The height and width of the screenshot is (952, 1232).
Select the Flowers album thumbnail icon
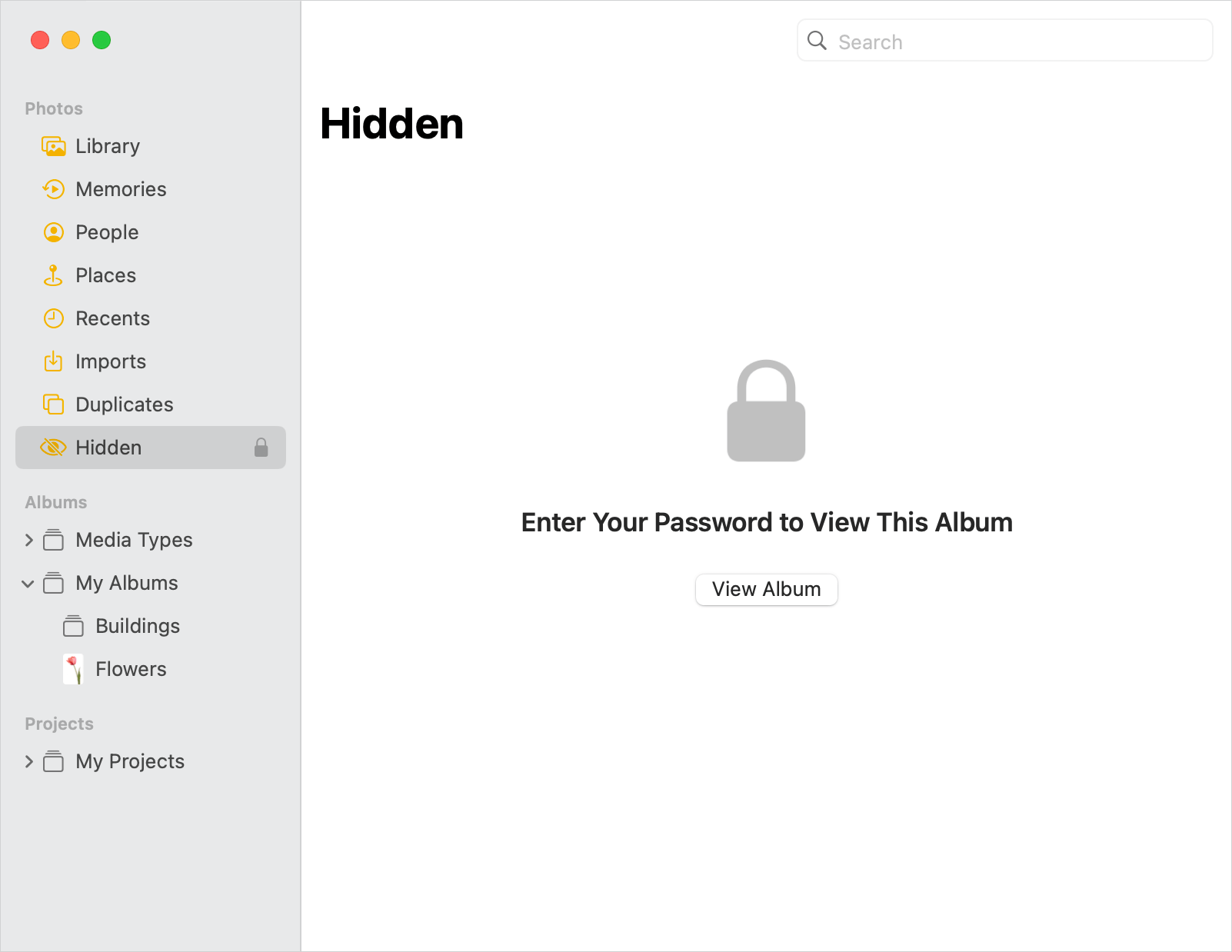click(x=73, y=669)
